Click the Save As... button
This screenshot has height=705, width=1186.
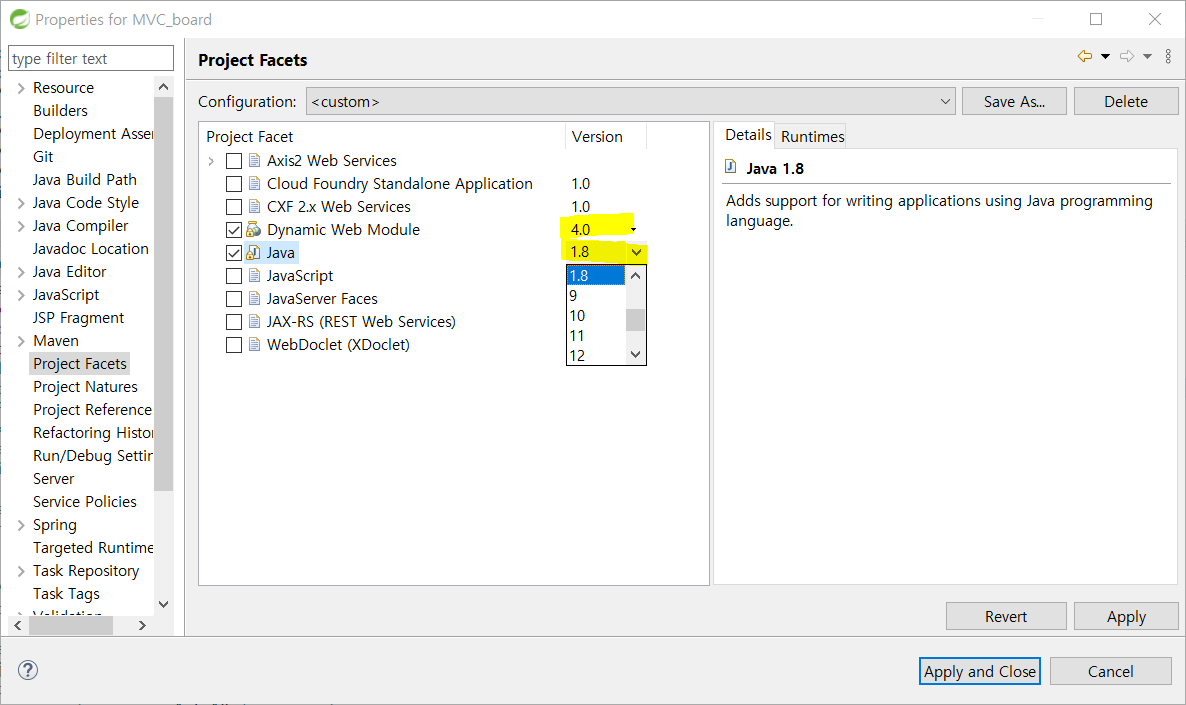click(1014, 101)
